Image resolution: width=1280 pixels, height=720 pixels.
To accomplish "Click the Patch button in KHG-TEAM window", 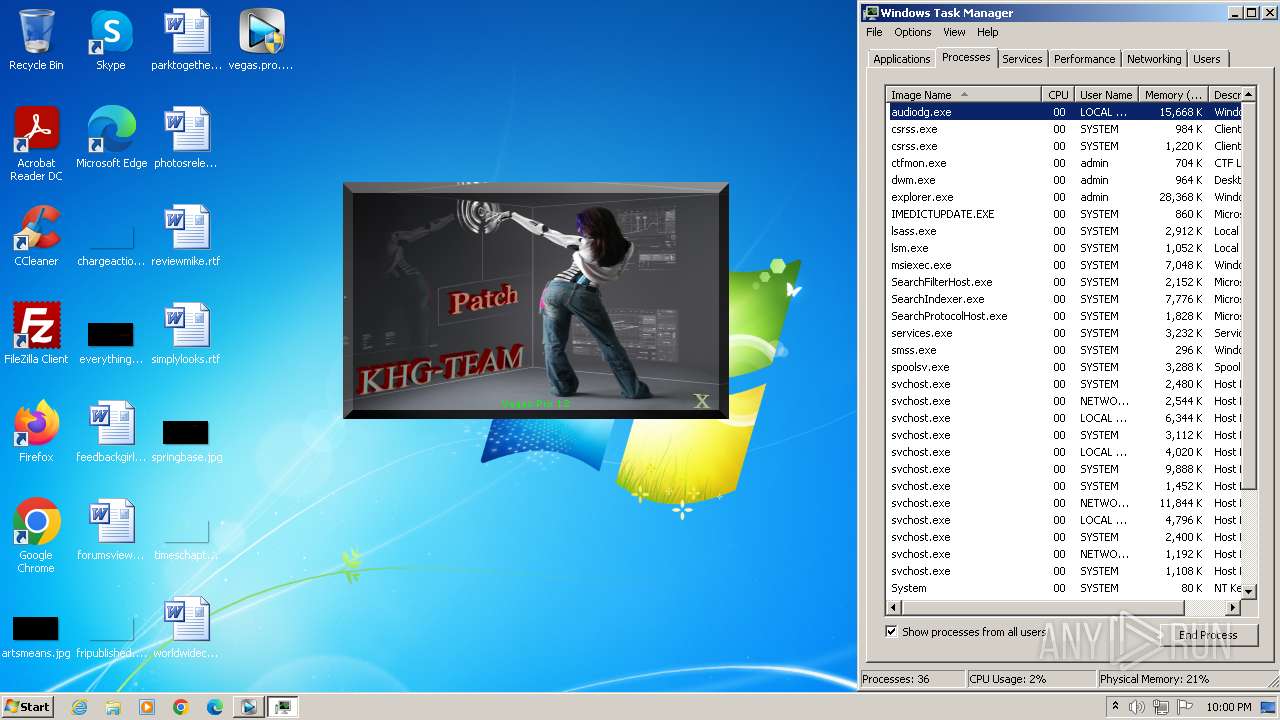I will coord(484,299).
